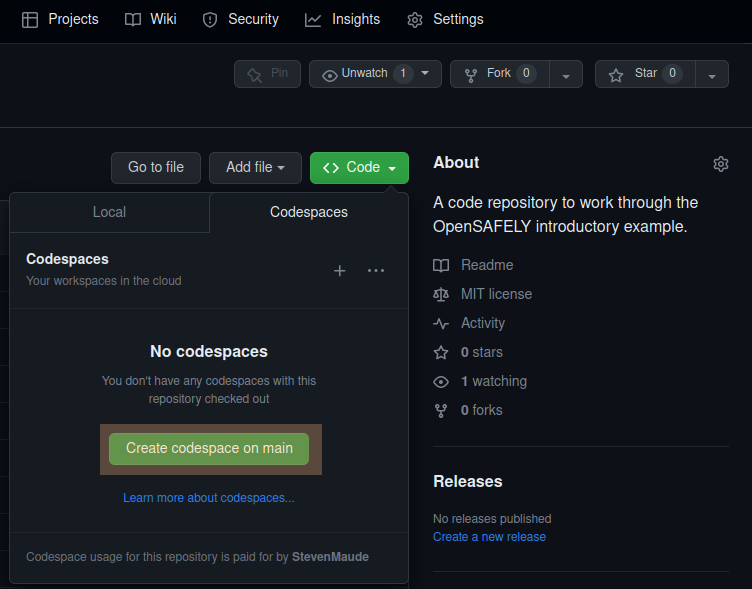
Task: Expand the Fork options dropdown arrow
Action: [566, 75]
